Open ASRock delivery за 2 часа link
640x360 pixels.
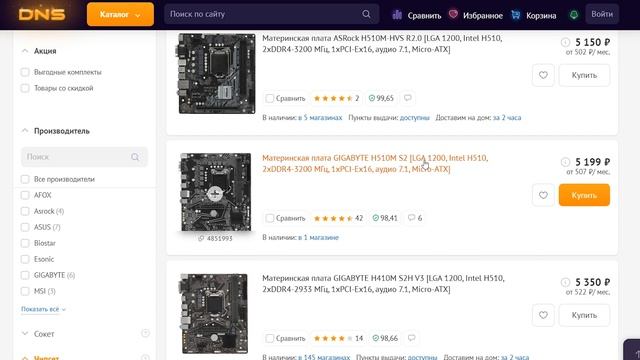point(507,118)
